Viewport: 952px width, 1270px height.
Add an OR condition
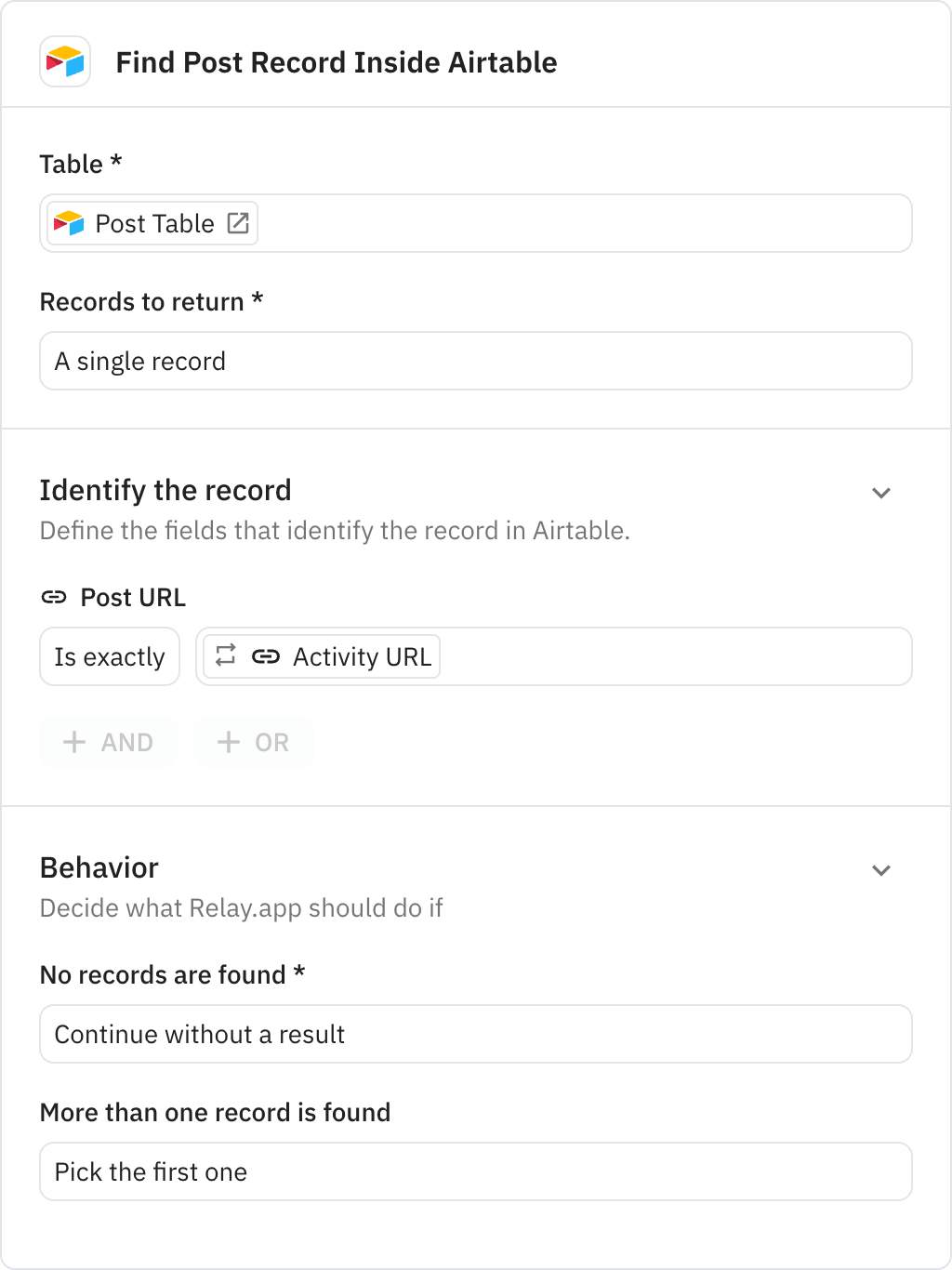253,742
